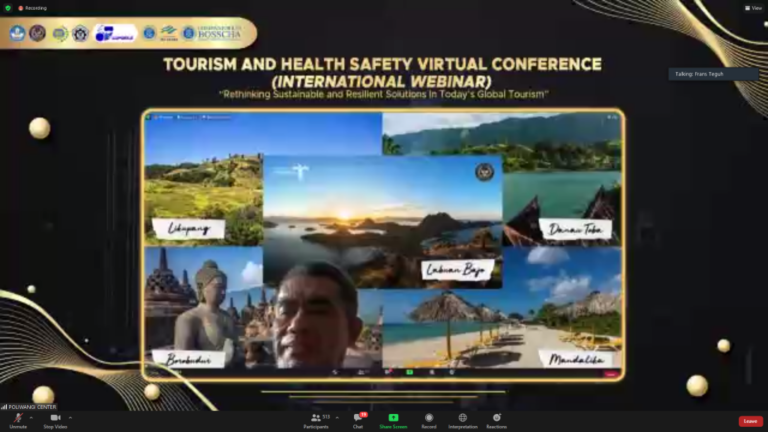This screenshot has width=768, height=432.
Task: Click the Borobudur photo label
Action: [x=189, y=360]
